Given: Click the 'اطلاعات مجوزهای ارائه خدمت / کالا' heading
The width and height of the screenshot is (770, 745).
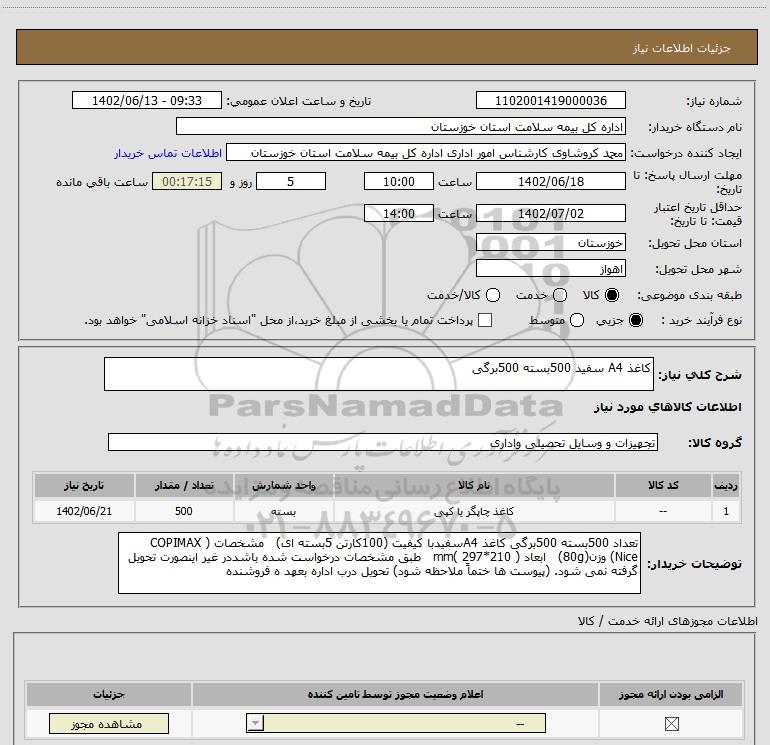Looking at the screenshot, I should (667, 621).
